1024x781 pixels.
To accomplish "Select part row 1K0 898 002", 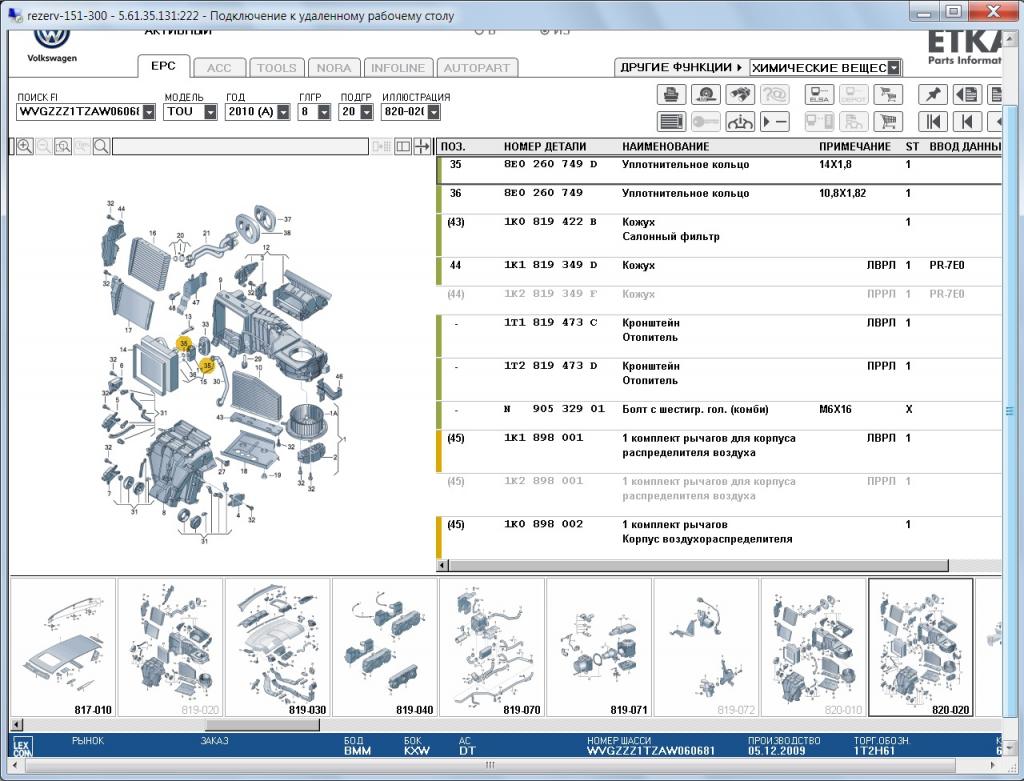I will [x=719, y=537].
